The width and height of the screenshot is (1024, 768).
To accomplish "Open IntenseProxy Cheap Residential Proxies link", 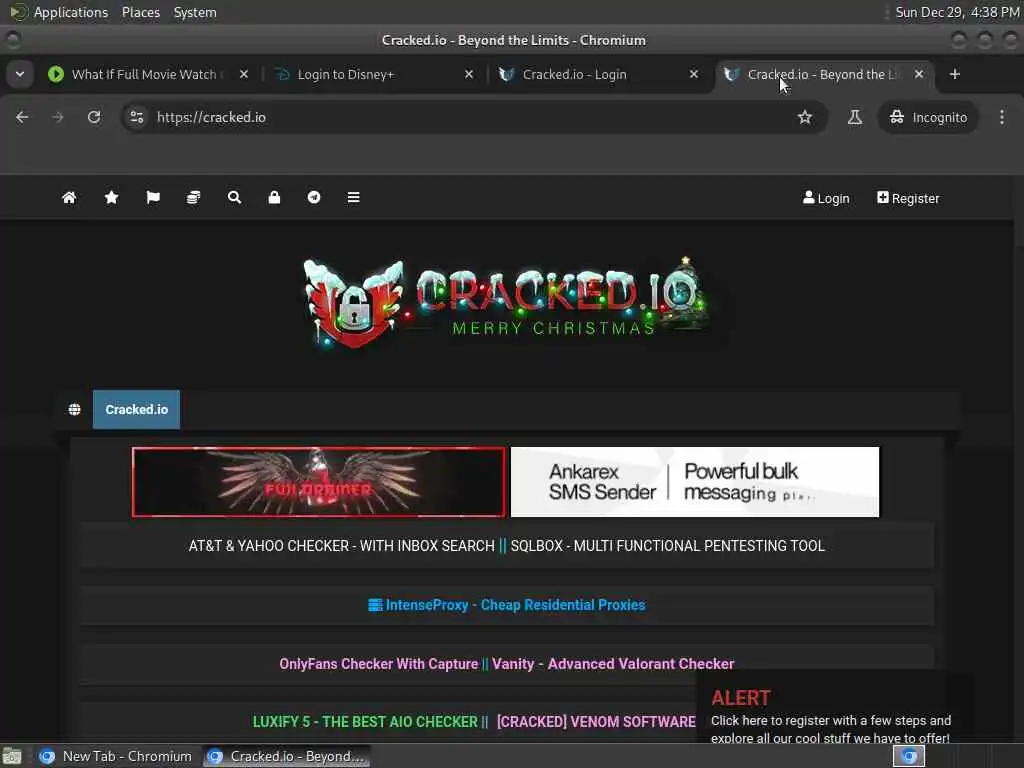I will pyautogui.click(x=507, y=605).
